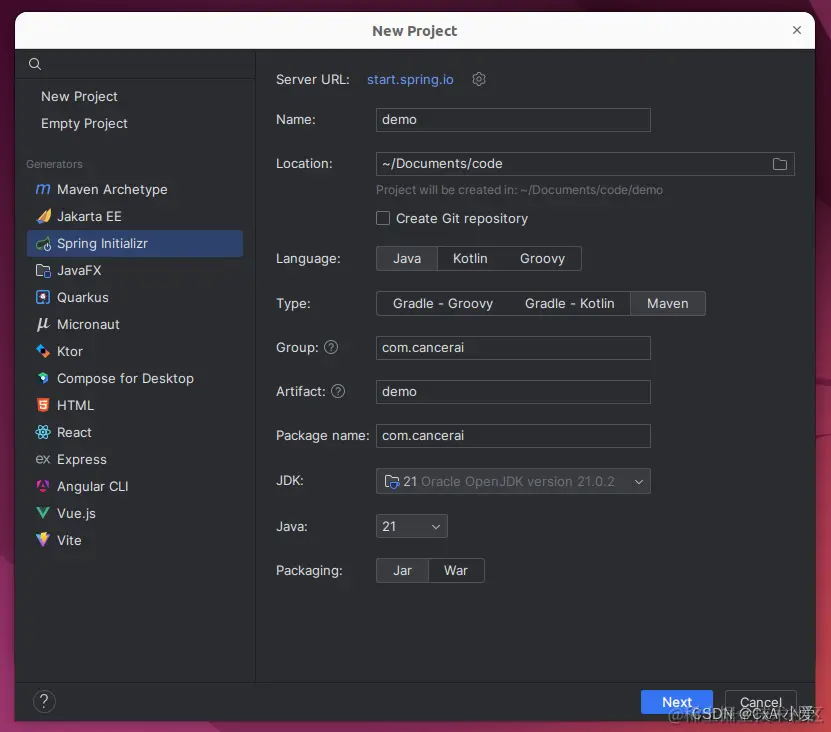Select JavaFX generator label

[x=79, y=270]
